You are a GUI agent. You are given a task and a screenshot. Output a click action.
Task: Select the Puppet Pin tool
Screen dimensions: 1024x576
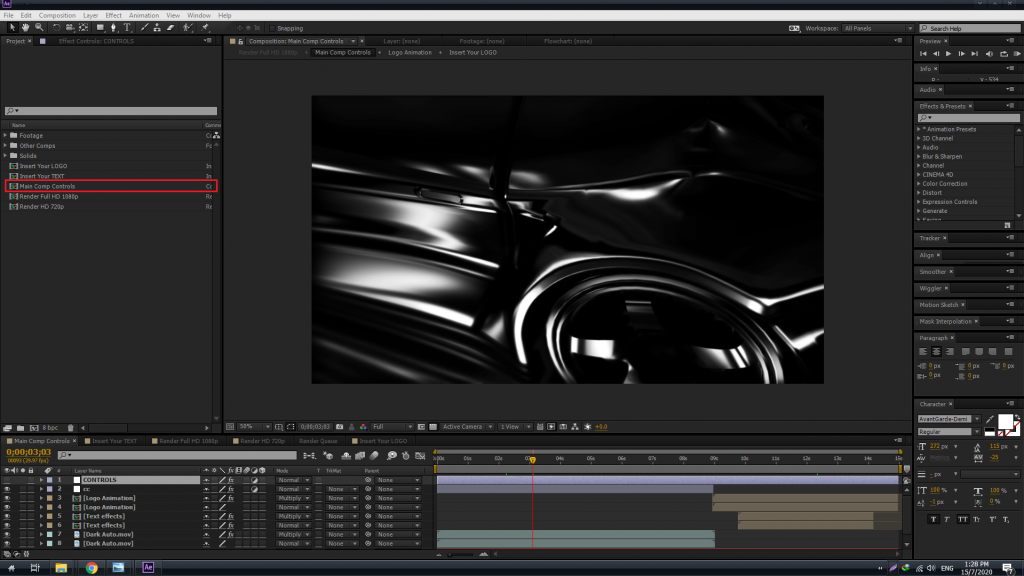click(x=205, y=27)
